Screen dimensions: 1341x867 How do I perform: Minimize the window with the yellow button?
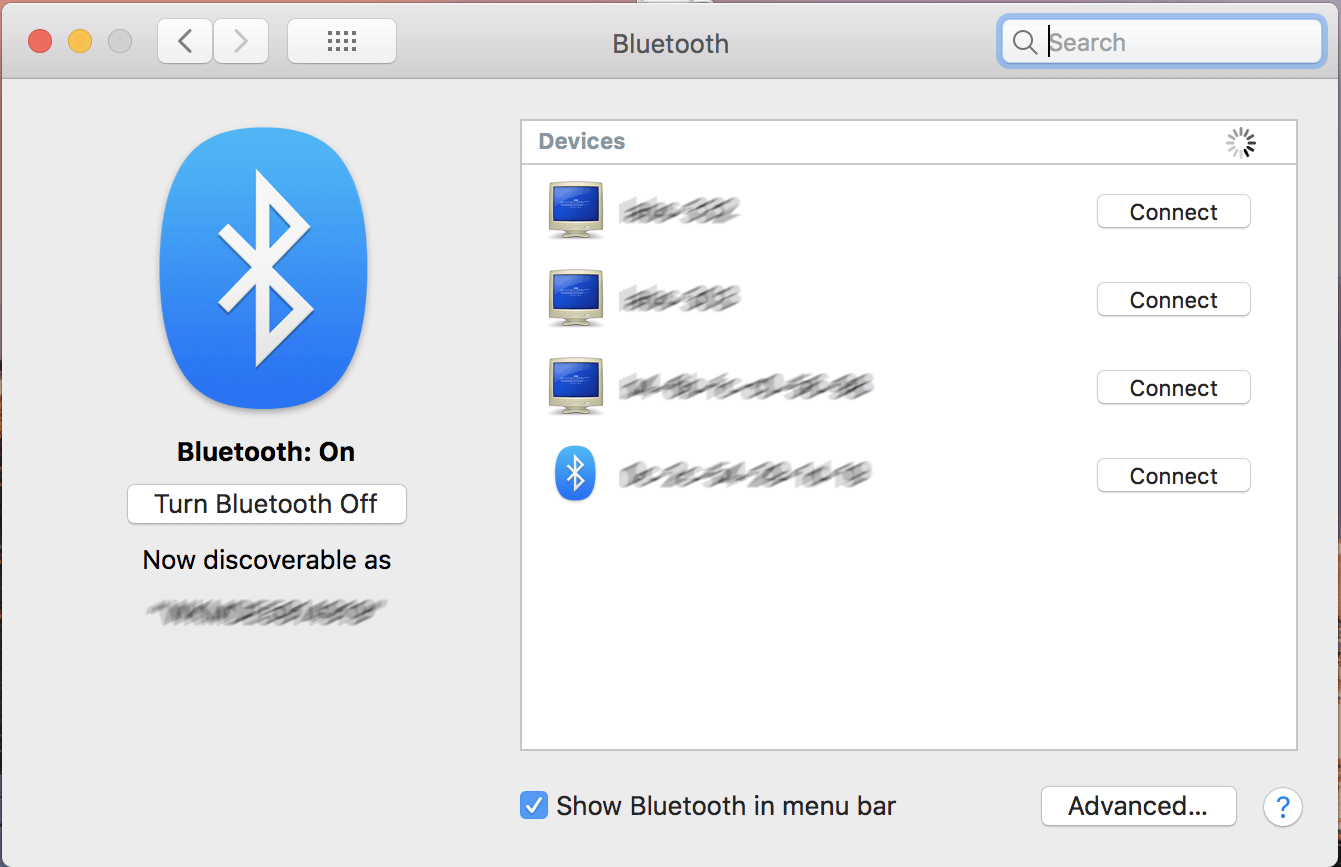coord(80,42)
